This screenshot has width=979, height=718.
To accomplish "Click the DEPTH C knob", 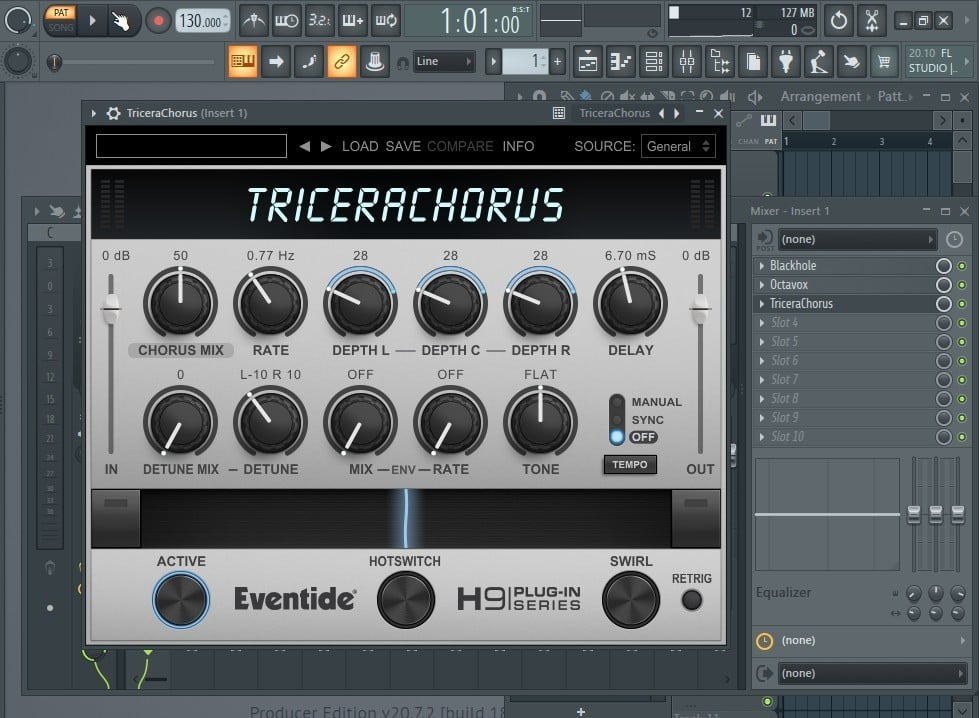I will (450, 303).
